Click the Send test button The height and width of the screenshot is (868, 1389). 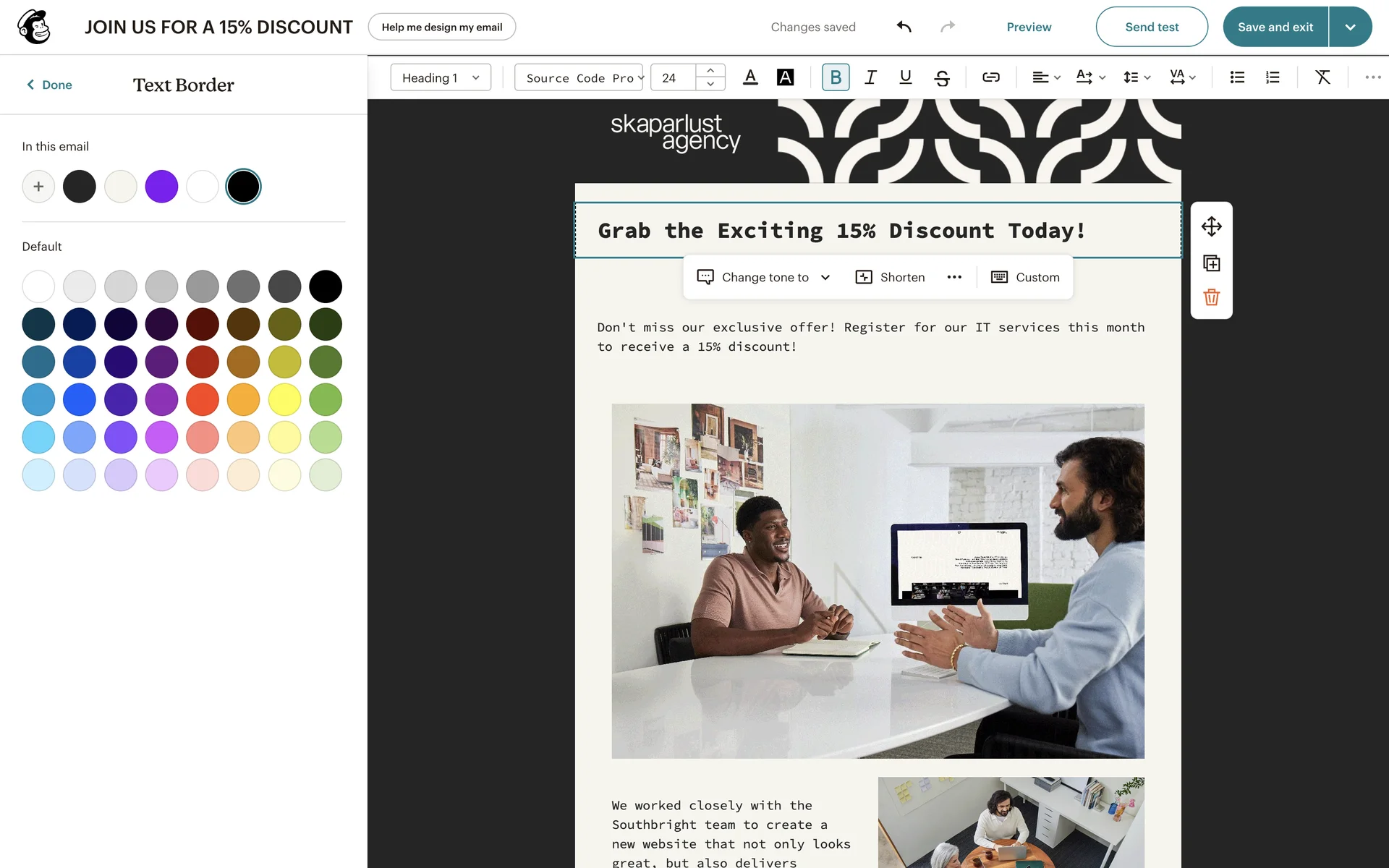[x=1152, y=27]
